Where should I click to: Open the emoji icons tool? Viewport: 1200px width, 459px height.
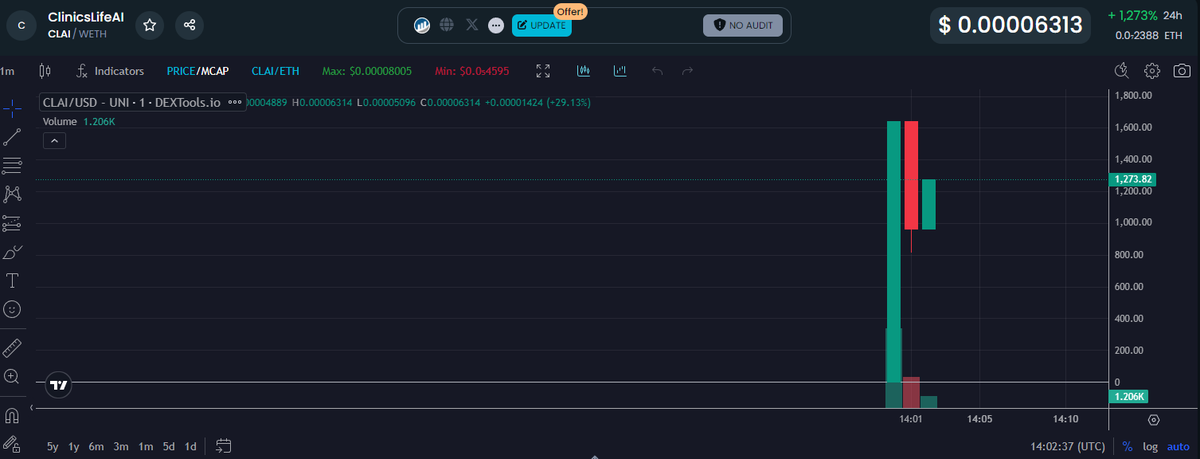[x=12, y=310]
